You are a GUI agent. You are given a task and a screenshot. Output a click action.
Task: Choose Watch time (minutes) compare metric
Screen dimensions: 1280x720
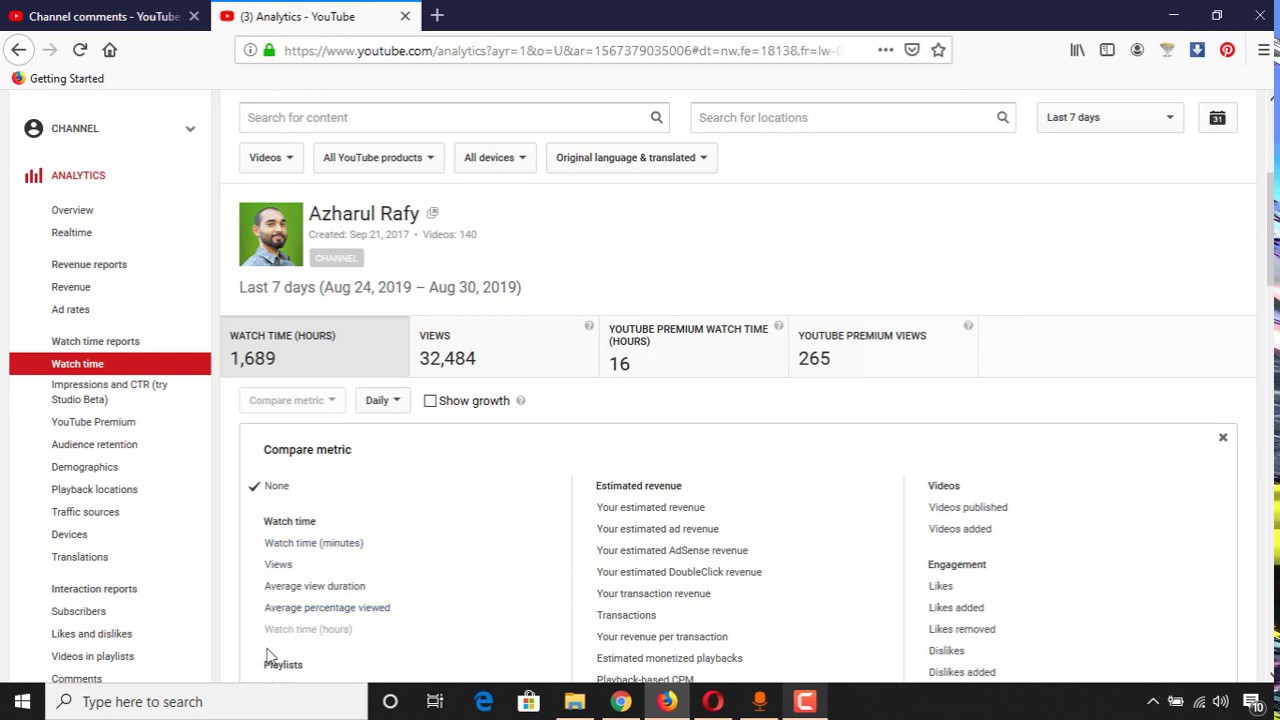(x=313, y=543)
